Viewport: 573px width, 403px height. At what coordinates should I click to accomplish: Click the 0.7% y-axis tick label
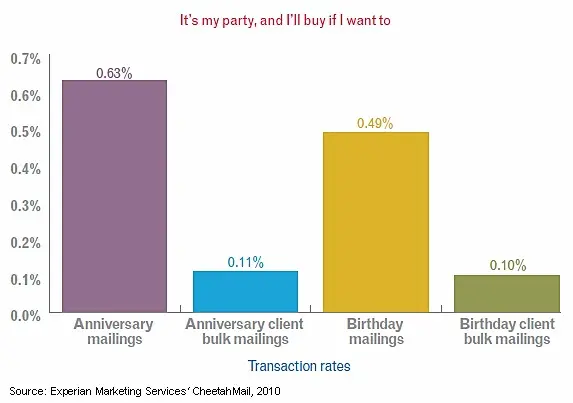[x=25, y=59]
